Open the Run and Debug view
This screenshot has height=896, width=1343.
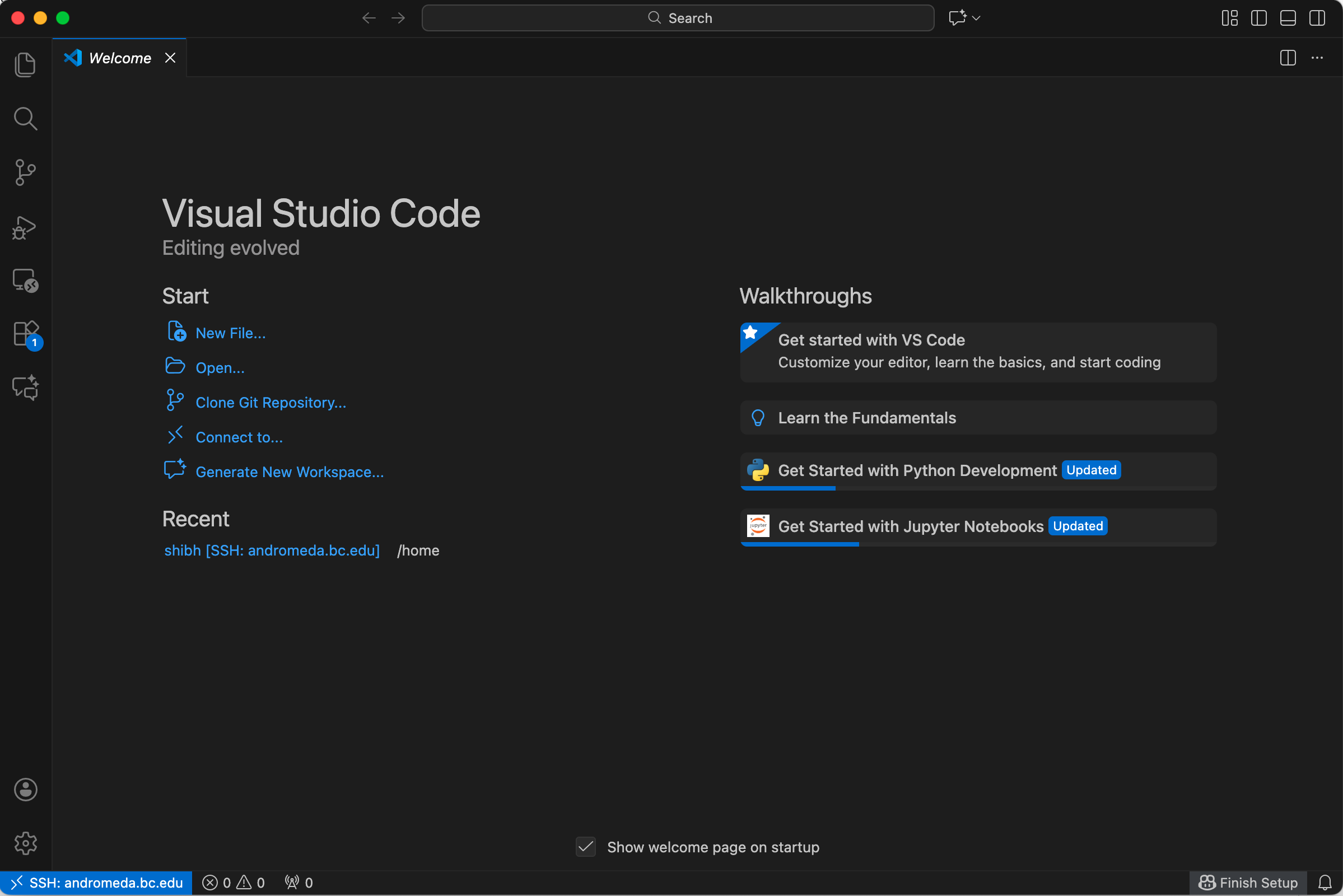(x=25, y=227)
